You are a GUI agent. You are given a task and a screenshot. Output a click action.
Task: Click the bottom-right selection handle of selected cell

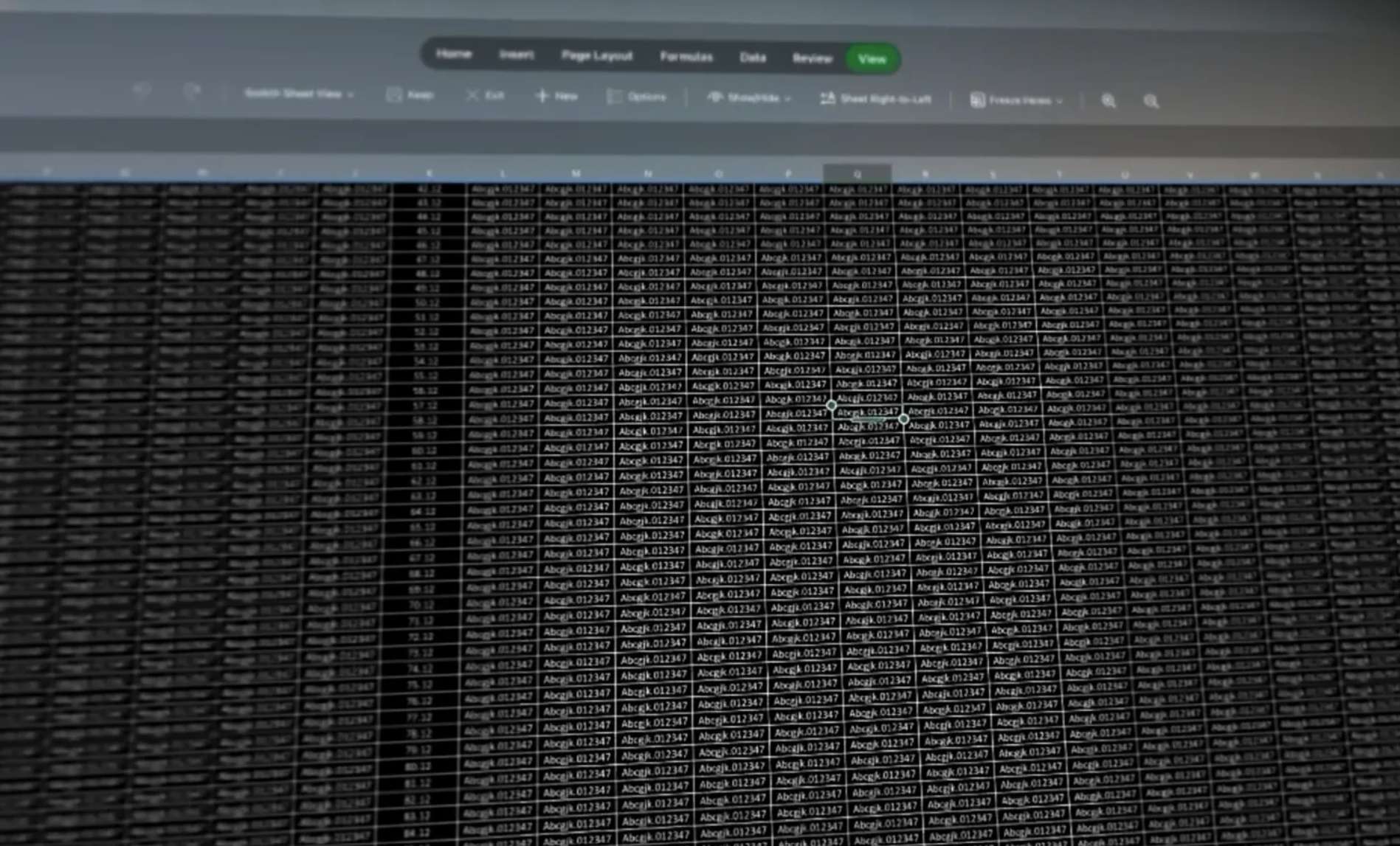click(x=903, y=419)
